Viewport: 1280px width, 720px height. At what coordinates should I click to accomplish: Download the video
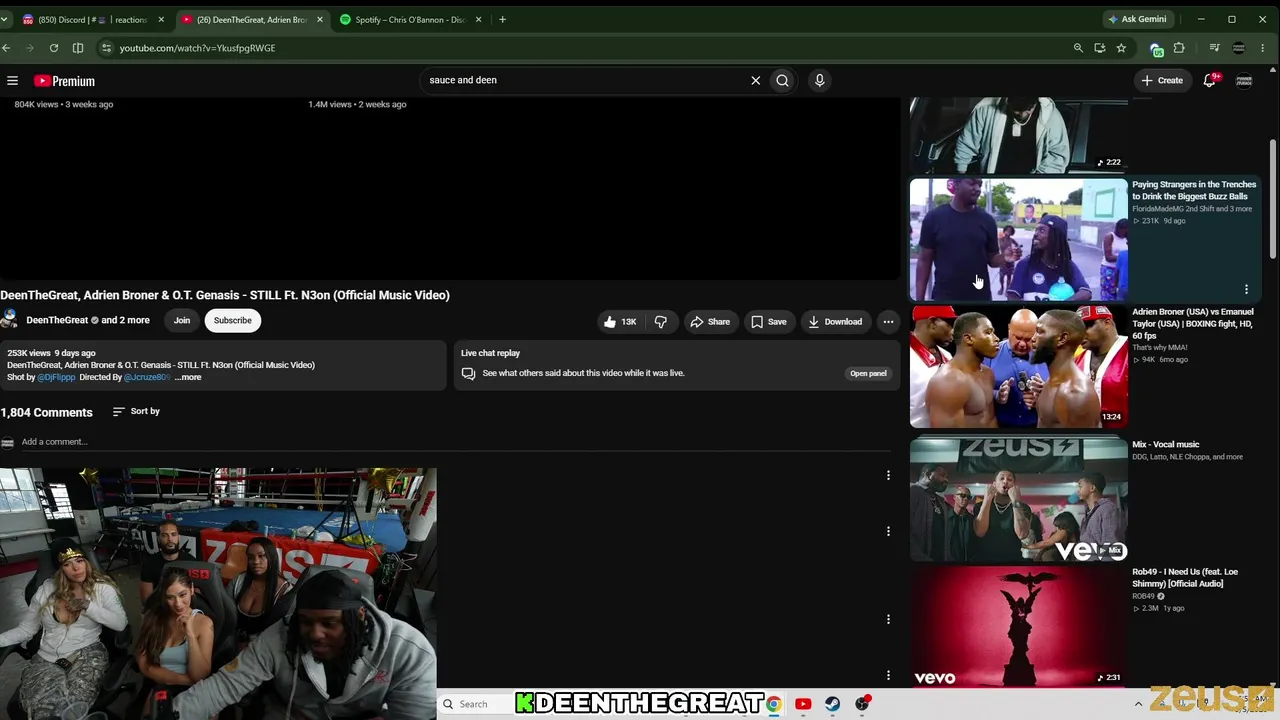835,321
